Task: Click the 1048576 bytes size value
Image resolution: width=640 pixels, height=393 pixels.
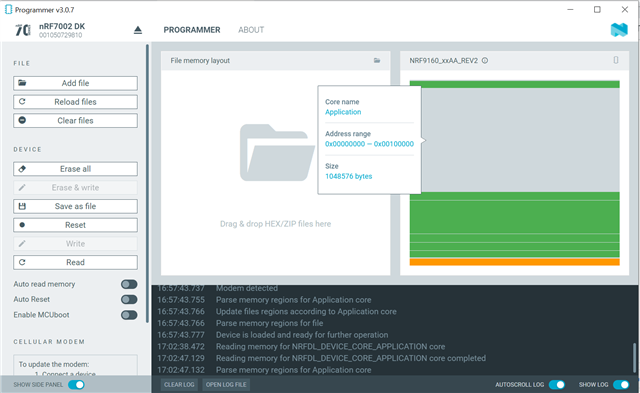Action: click(349, 176)
